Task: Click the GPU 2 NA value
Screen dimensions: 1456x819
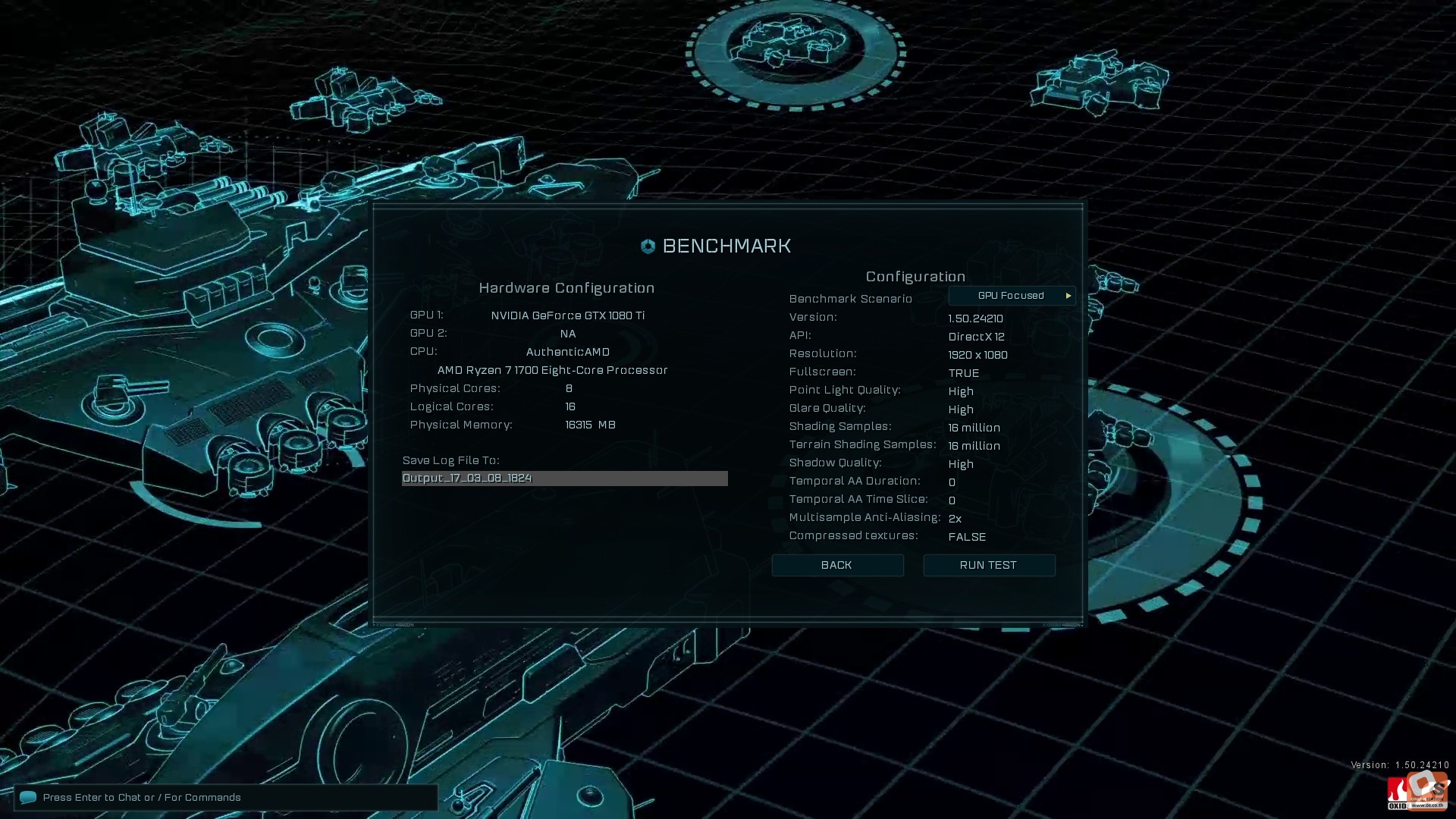Action: [568, 334]
